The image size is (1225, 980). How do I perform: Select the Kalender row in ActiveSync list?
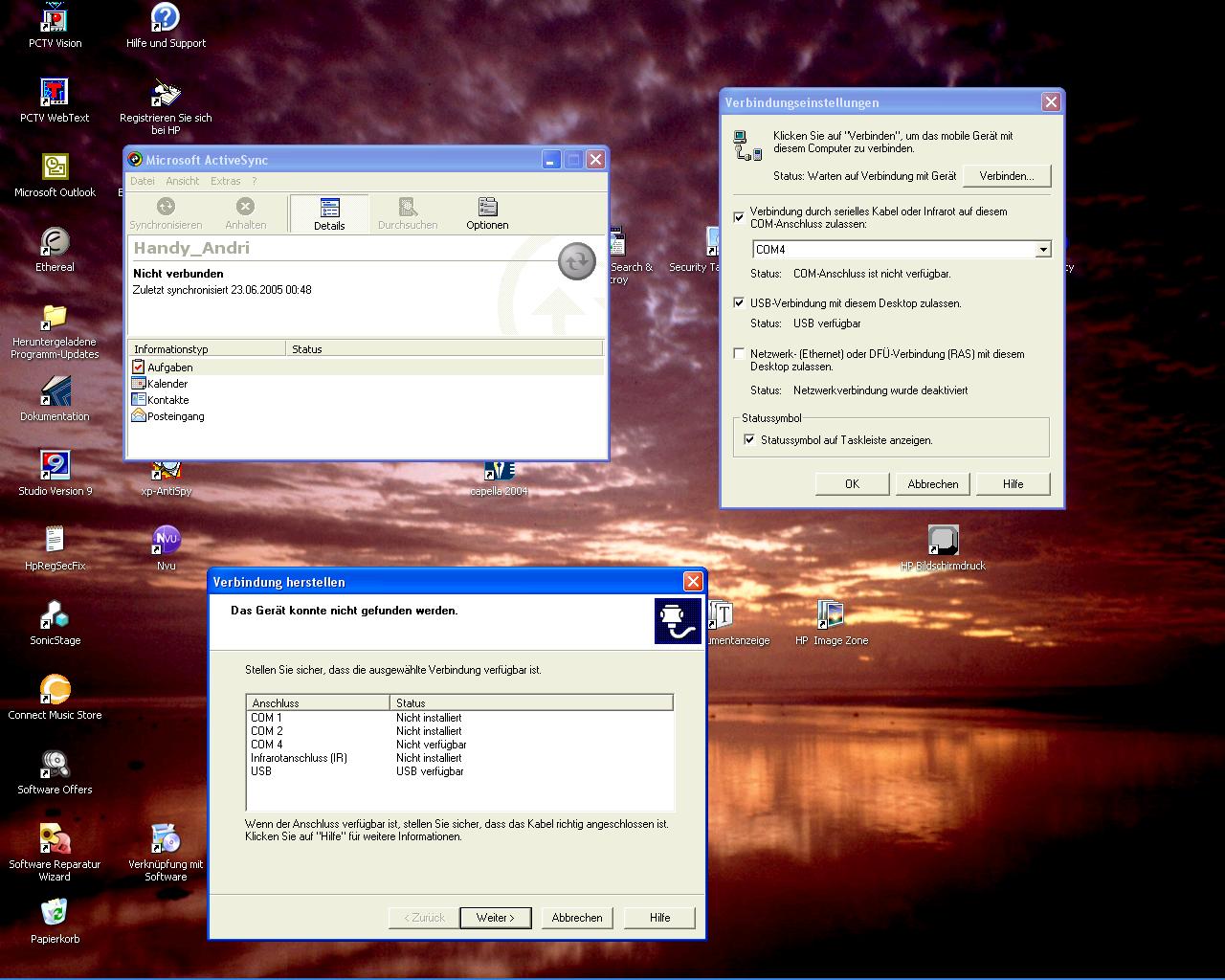[366, 384]
